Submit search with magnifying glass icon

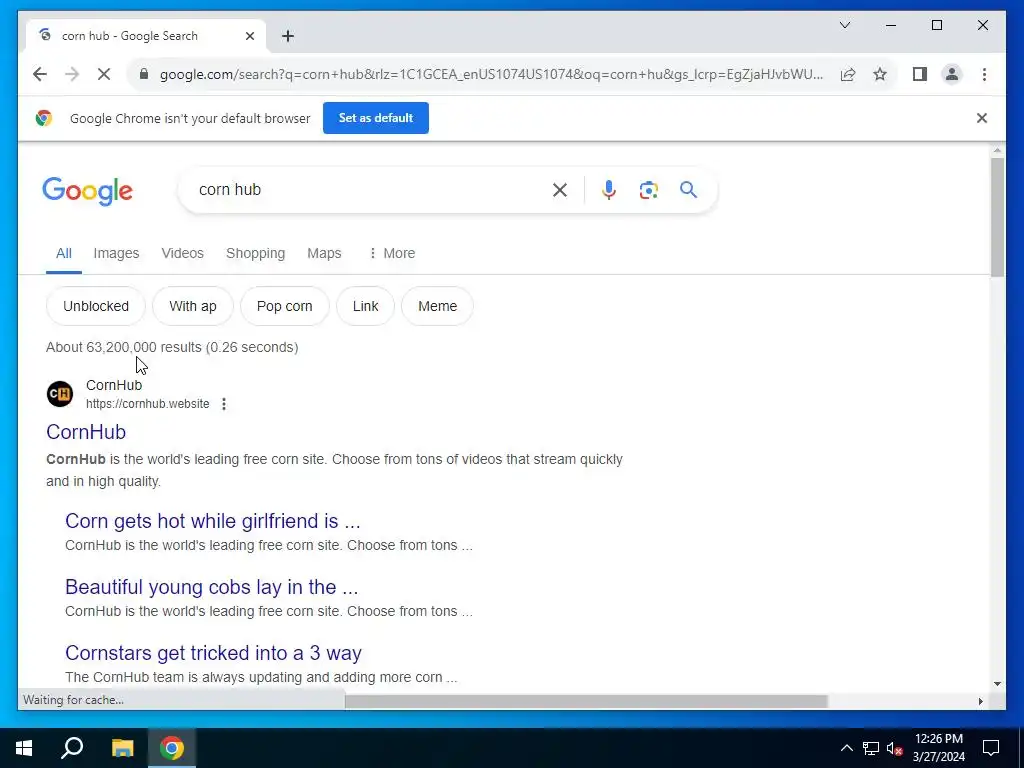click(688, 190)
